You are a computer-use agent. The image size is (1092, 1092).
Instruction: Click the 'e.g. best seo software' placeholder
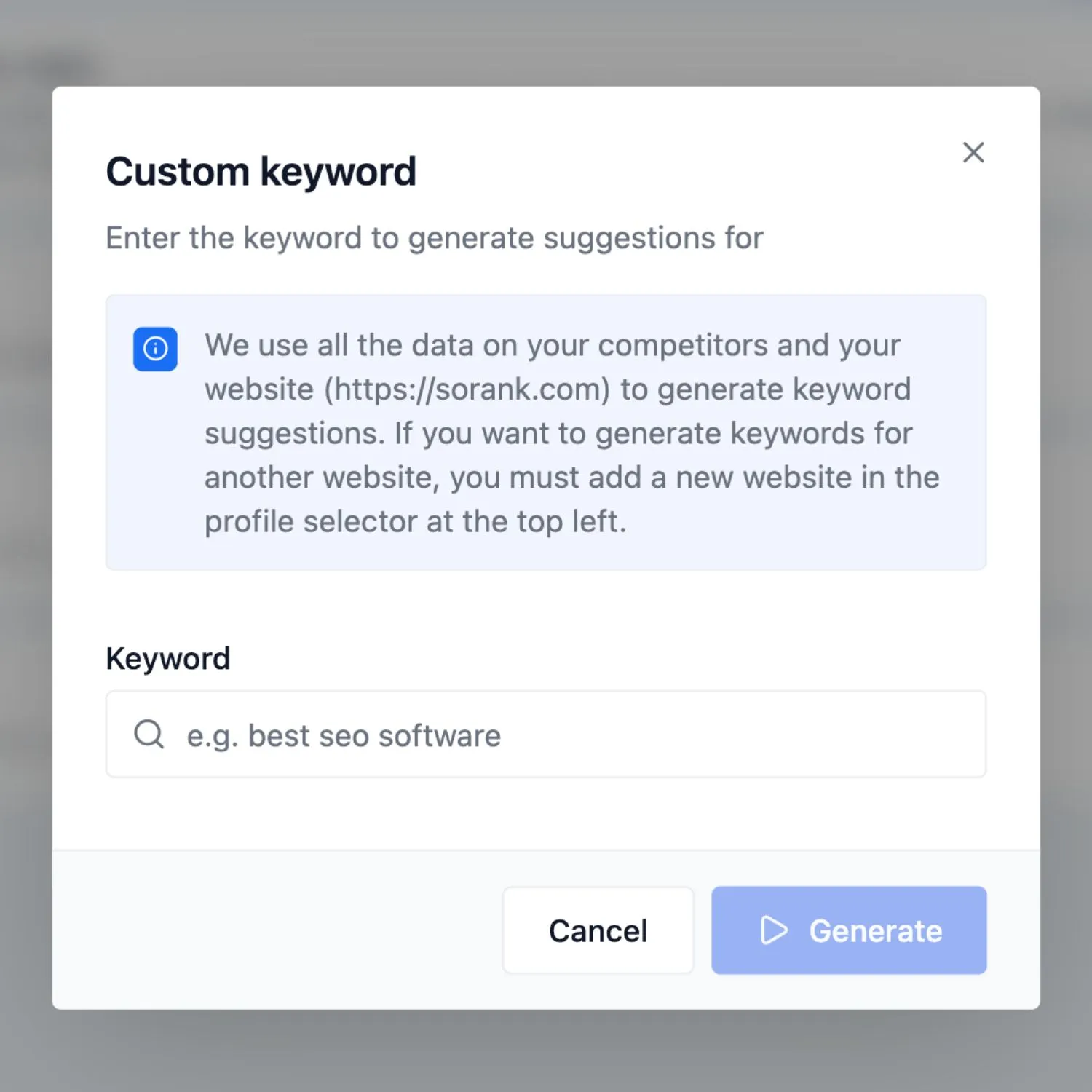[x=344, y=736]
